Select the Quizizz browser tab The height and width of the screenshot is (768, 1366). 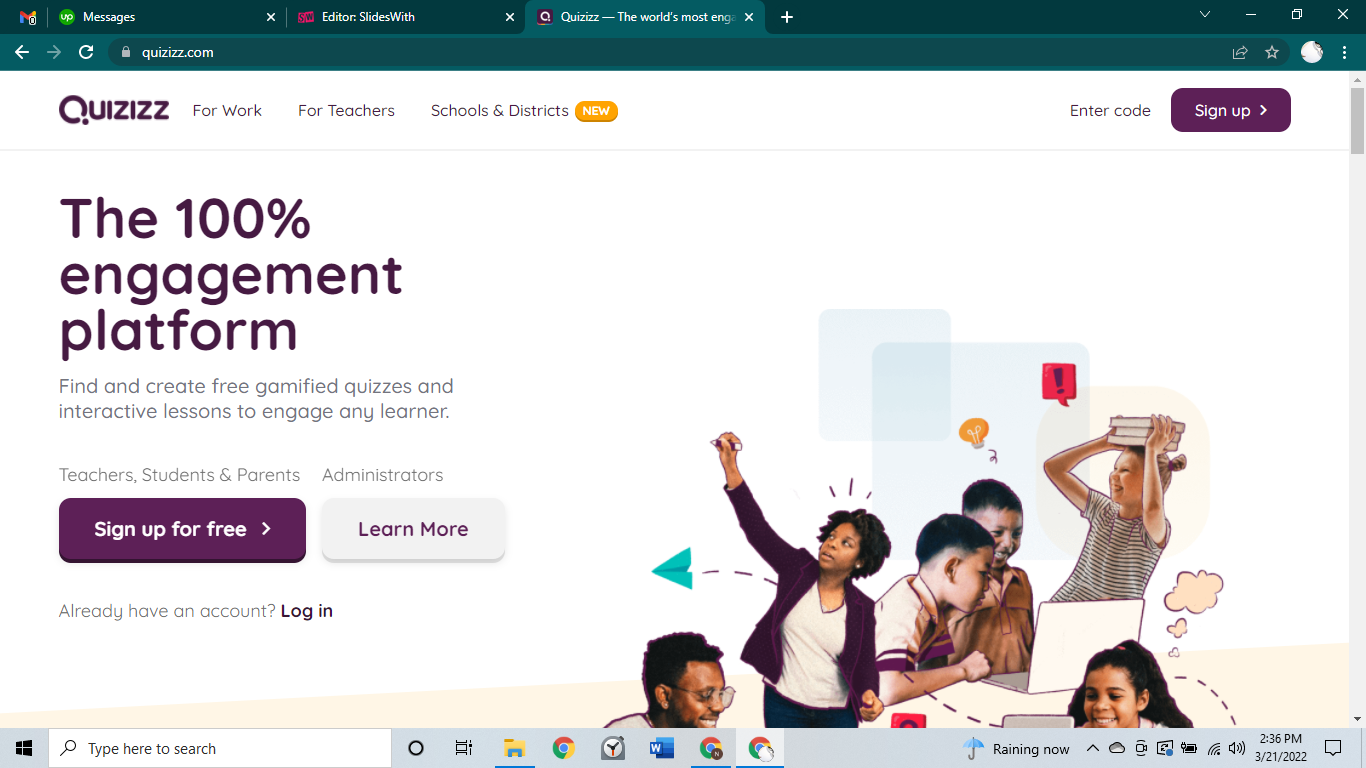click(647, 17)
